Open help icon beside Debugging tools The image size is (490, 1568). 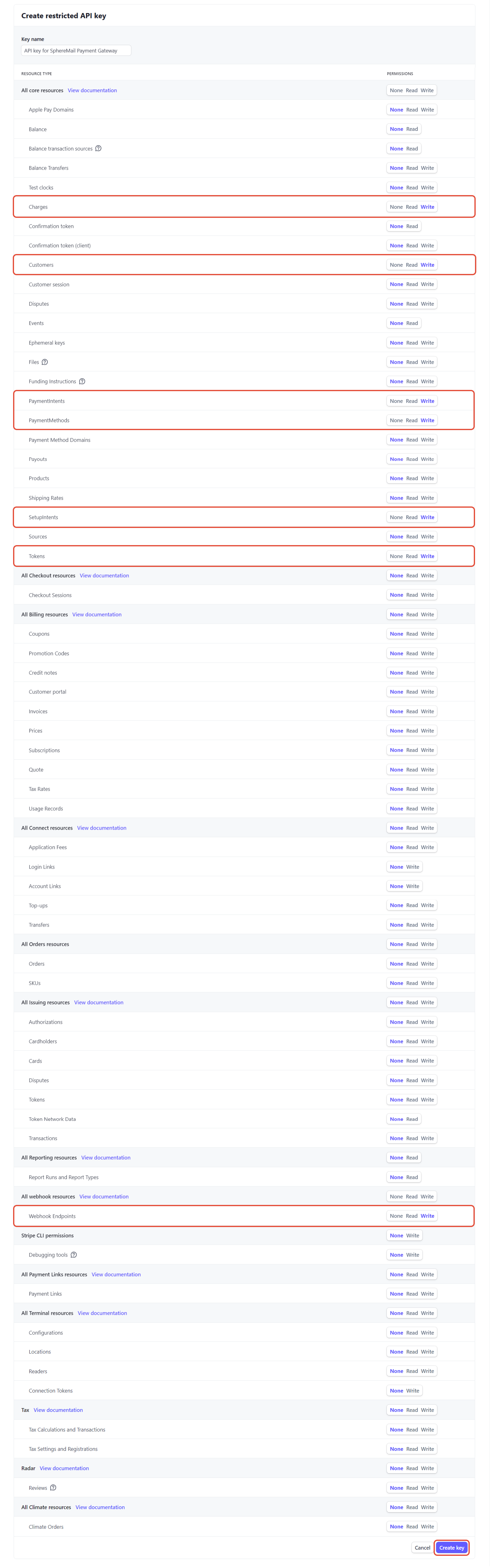pos(74,1254)
